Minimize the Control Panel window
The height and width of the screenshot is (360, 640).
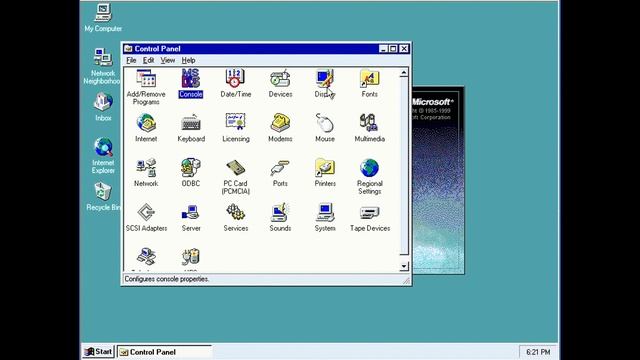[383, 49]
